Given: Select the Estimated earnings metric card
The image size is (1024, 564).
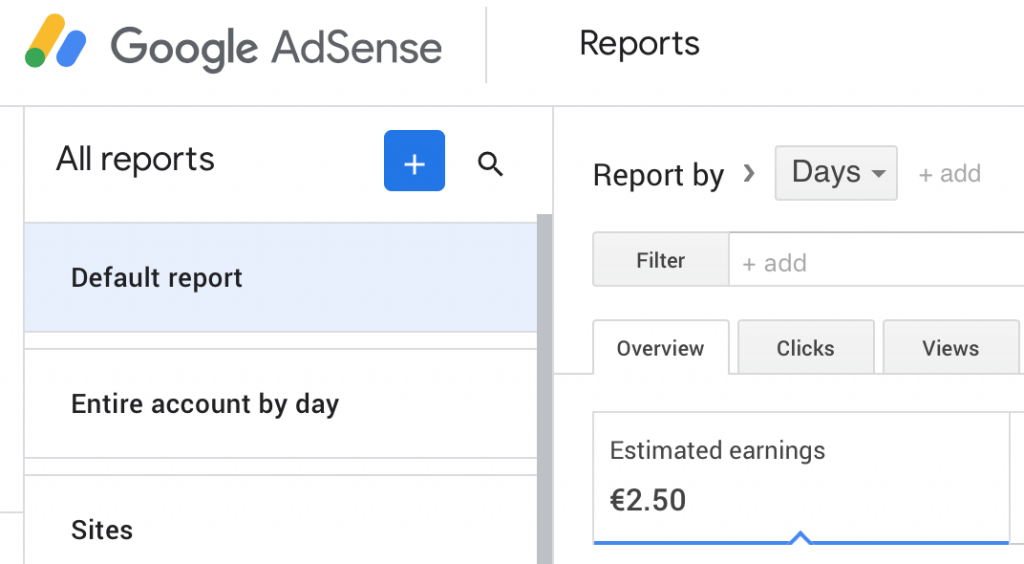Looking at the screenshot, I should 801,477.
